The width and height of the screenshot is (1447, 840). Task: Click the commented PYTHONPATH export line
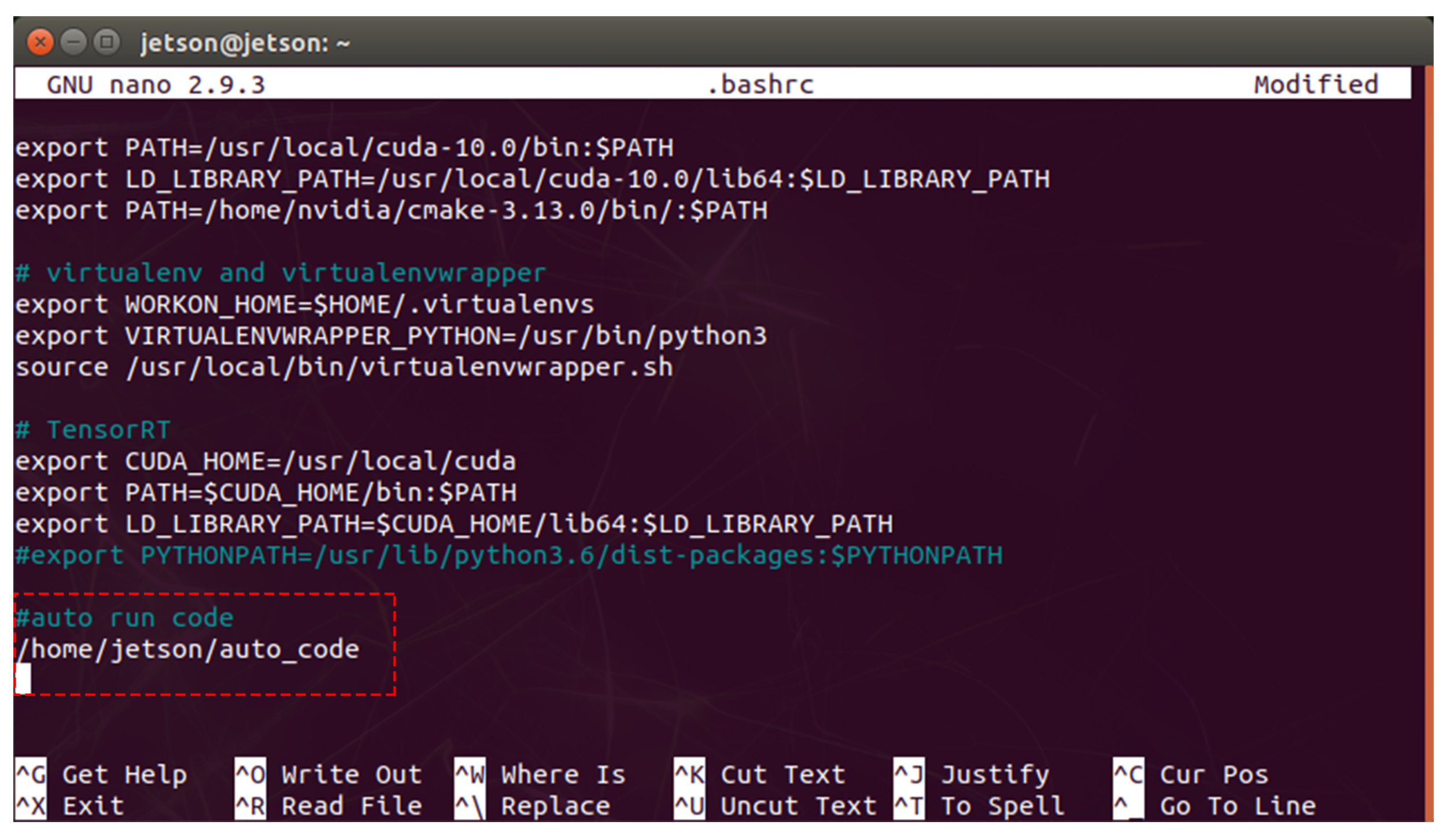pos(509,556)
